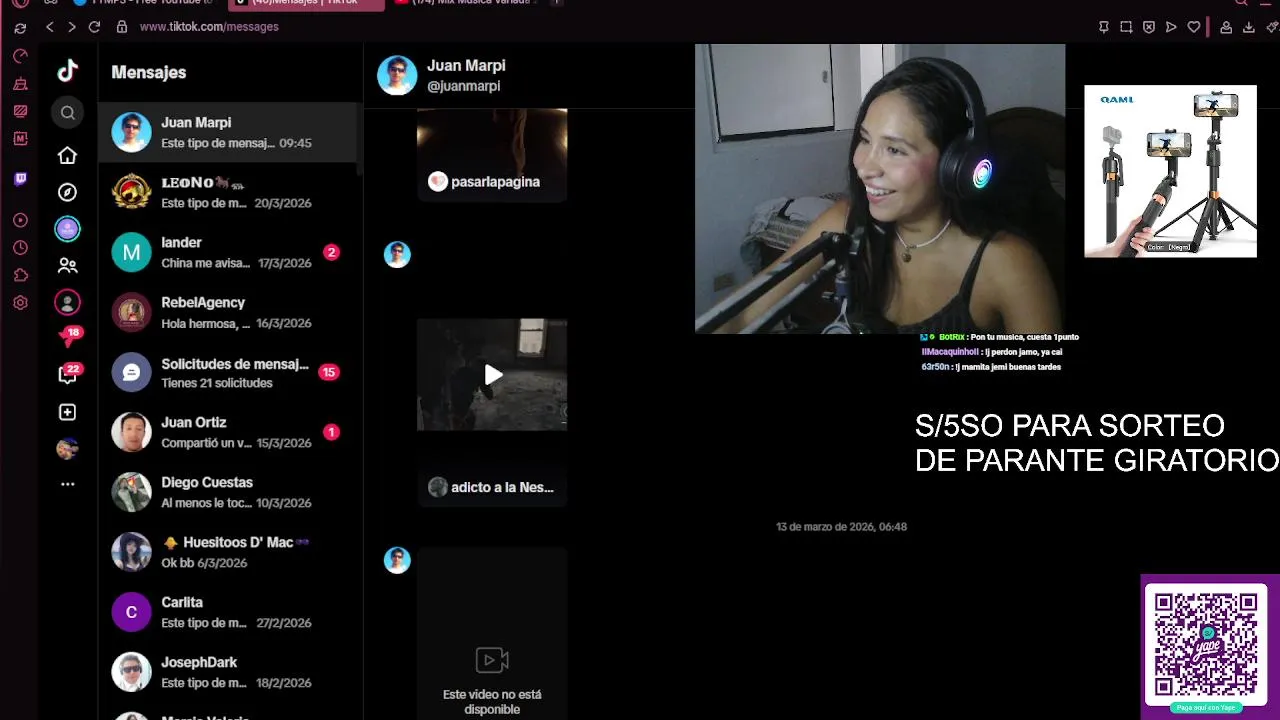Open the Explore compass icon
Image resolution: width=1280 pixels, height=720 pixels.
point(67,192)
